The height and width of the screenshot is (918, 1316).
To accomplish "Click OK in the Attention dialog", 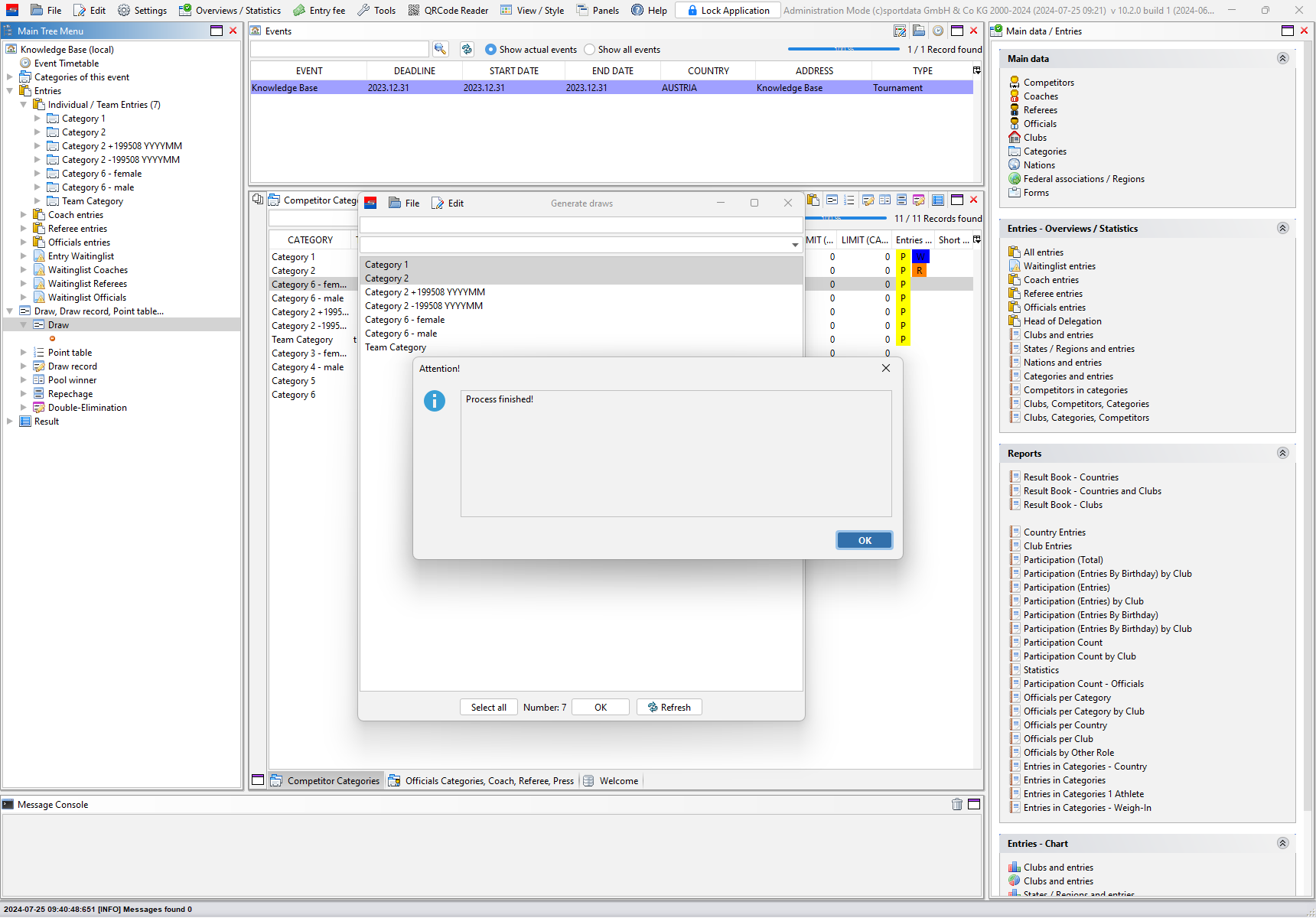I will click(865, 540).
